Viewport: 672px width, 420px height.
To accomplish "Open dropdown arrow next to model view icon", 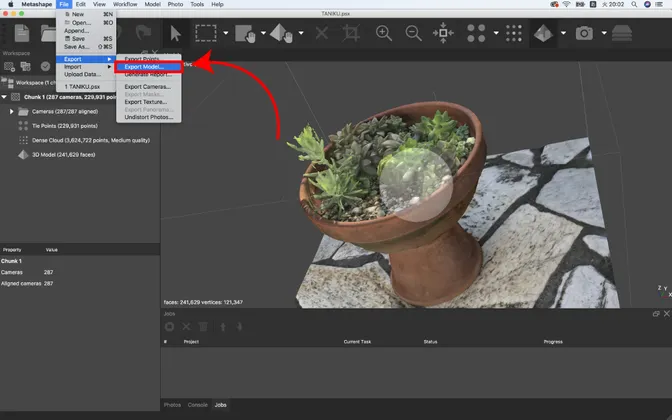I will [563, 33].
